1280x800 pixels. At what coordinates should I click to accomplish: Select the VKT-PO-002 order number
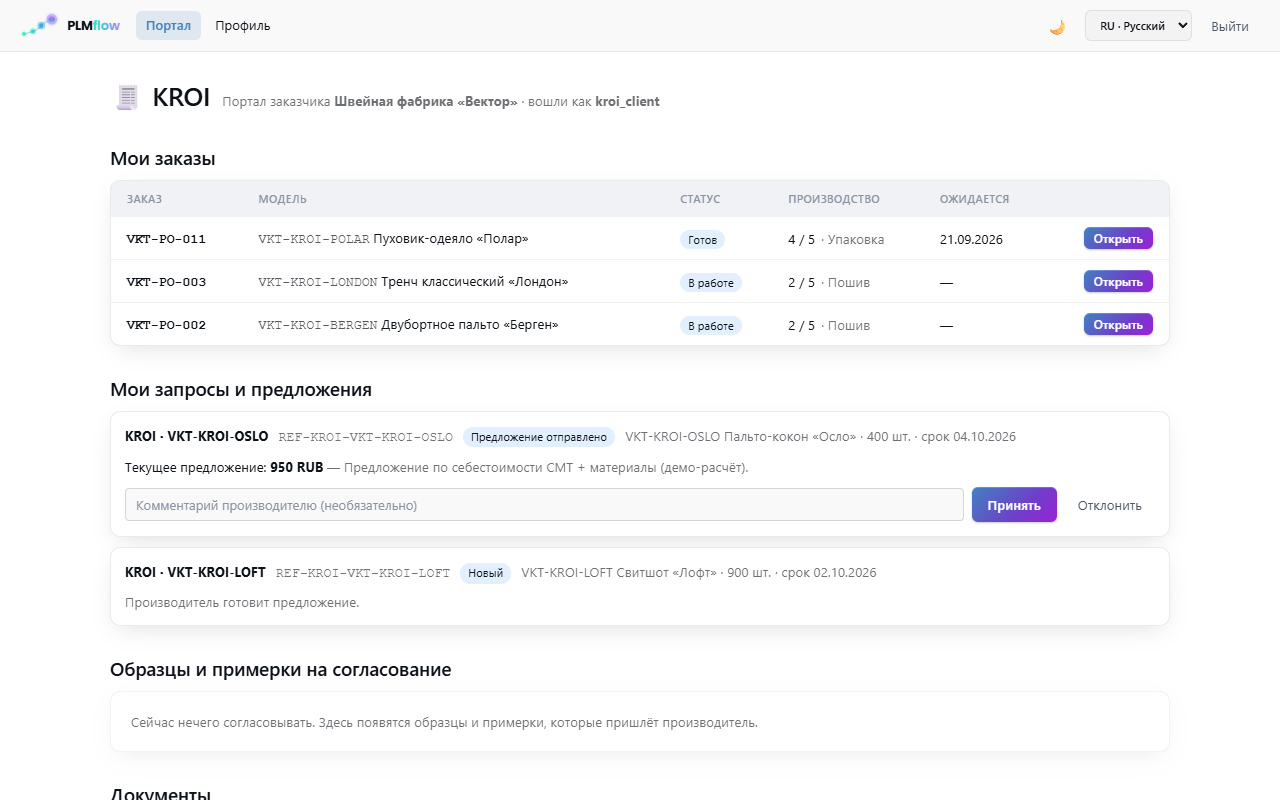coord(166,325)
